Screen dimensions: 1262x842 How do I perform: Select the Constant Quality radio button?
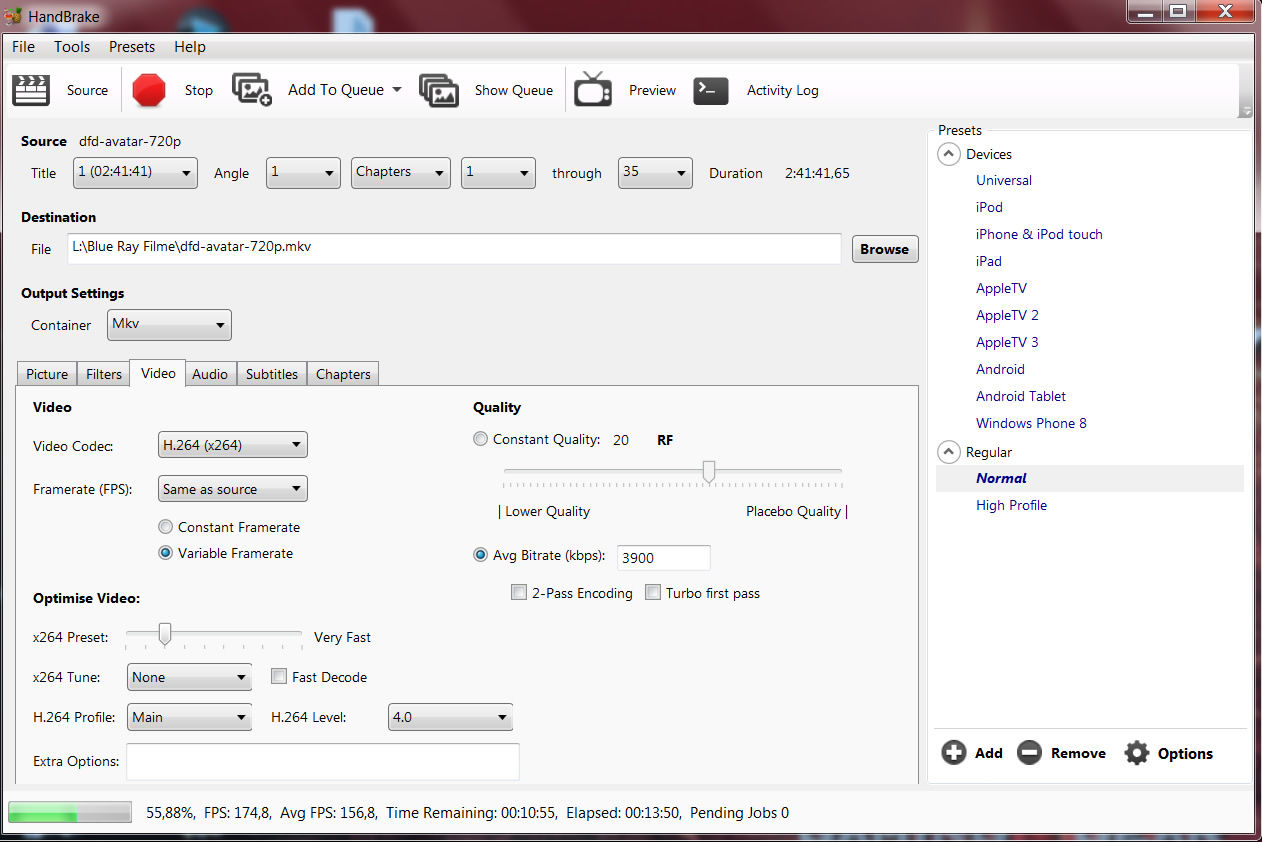(481, 439)
